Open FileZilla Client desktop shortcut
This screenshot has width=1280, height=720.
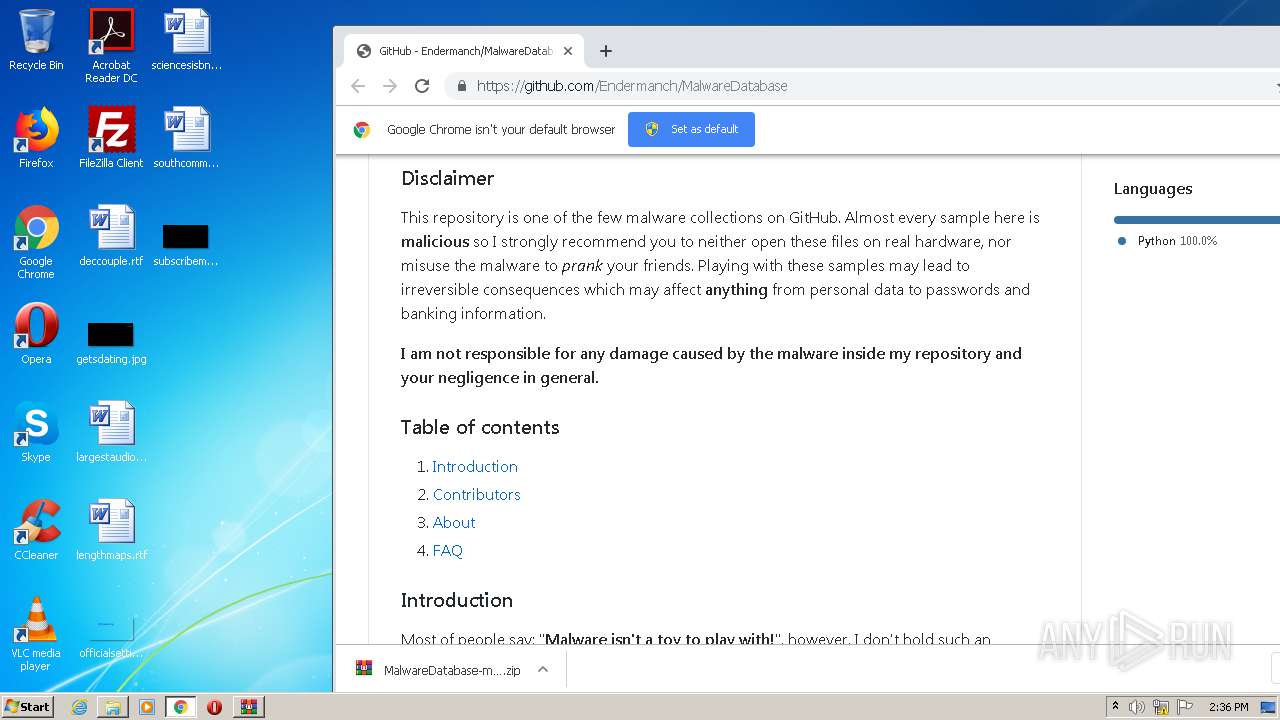111,138
